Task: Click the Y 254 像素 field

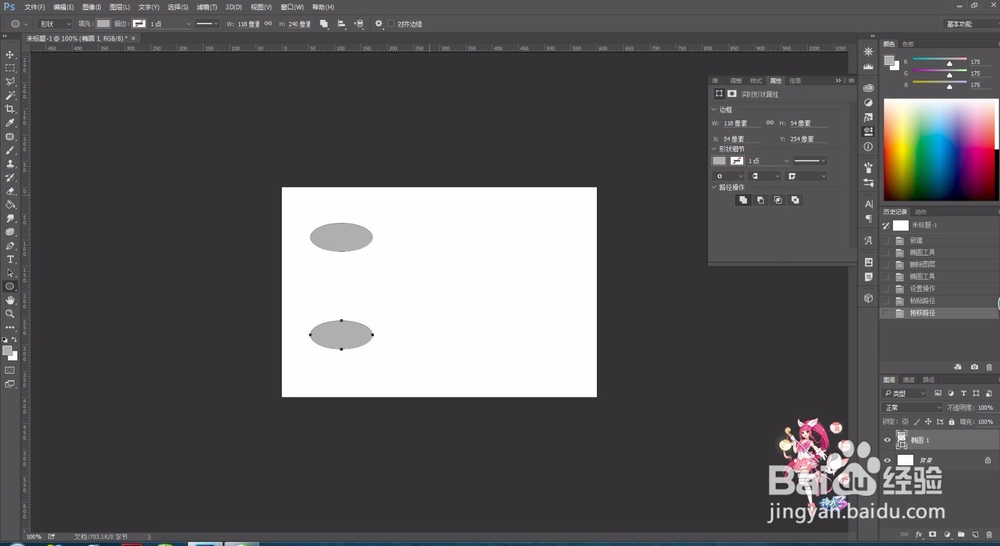Action: tap(808, 138)
